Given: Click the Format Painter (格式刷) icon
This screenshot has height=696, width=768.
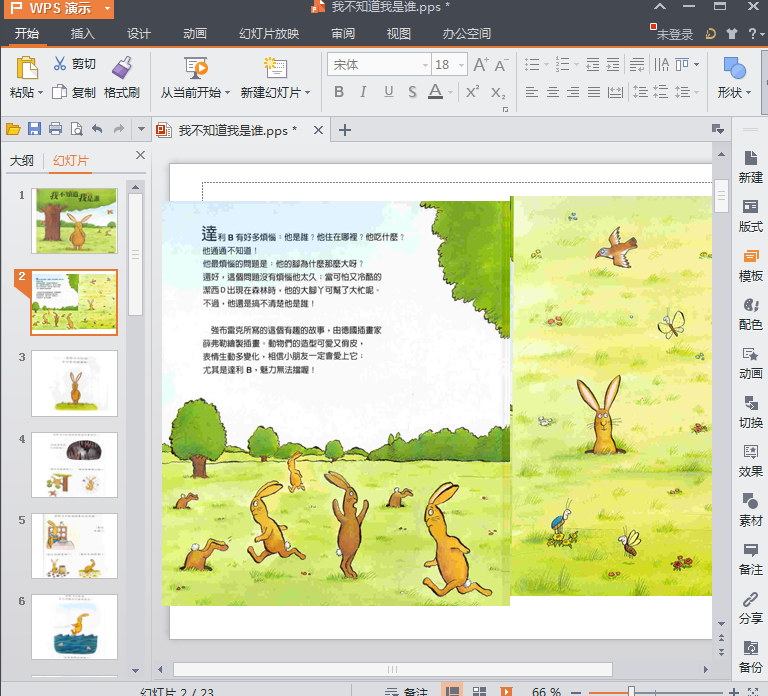Looking at the screenshot, I should click(x=121, y=68).
